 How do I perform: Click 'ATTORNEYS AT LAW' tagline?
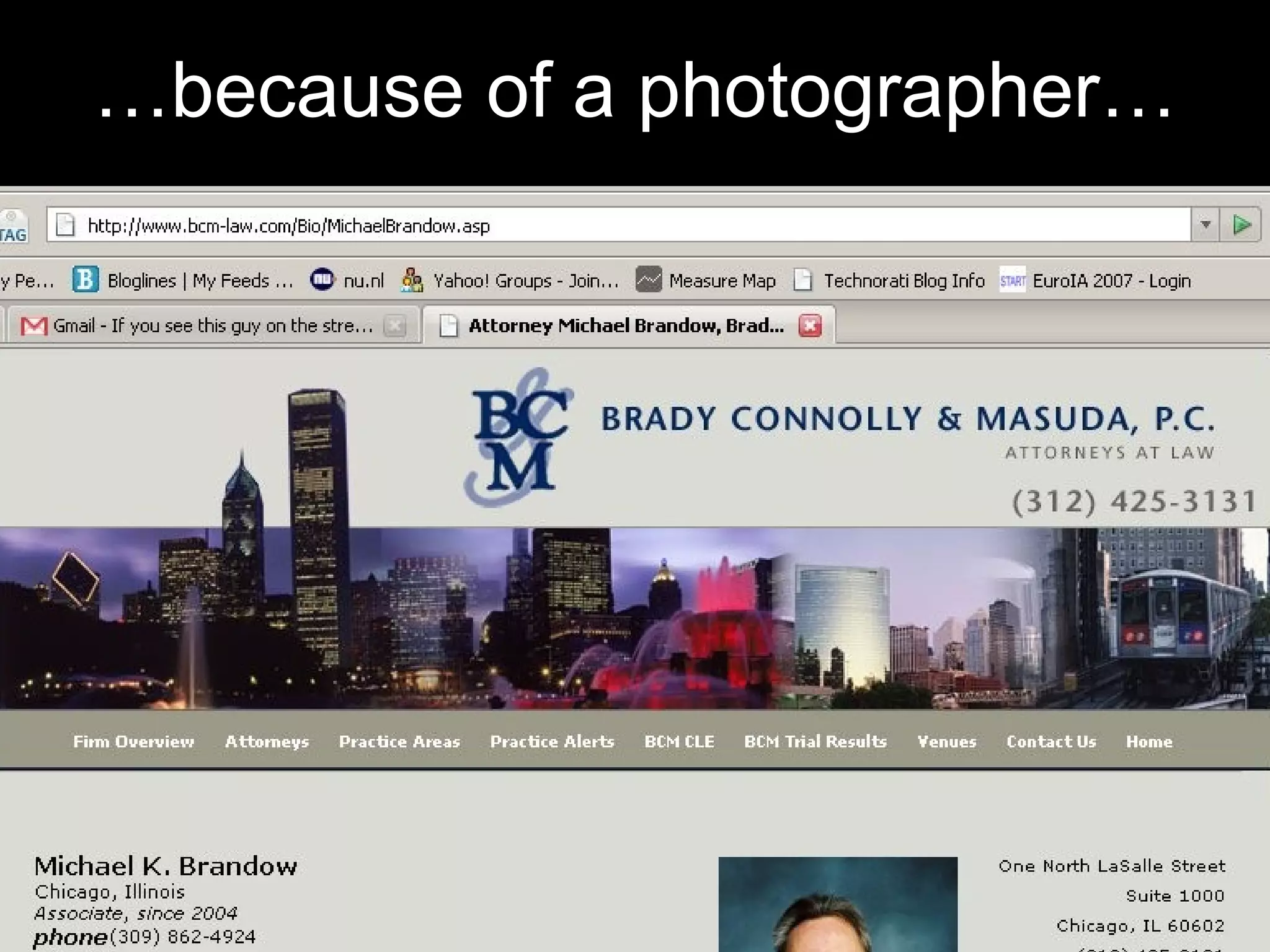pos(1109,452)
